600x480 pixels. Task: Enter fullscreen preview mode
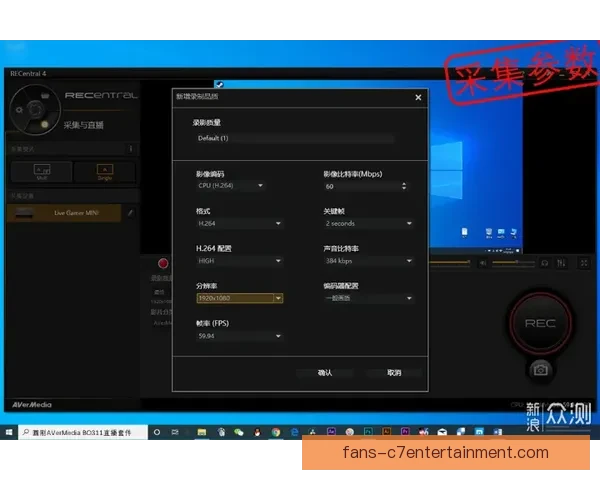pos(584,263)
